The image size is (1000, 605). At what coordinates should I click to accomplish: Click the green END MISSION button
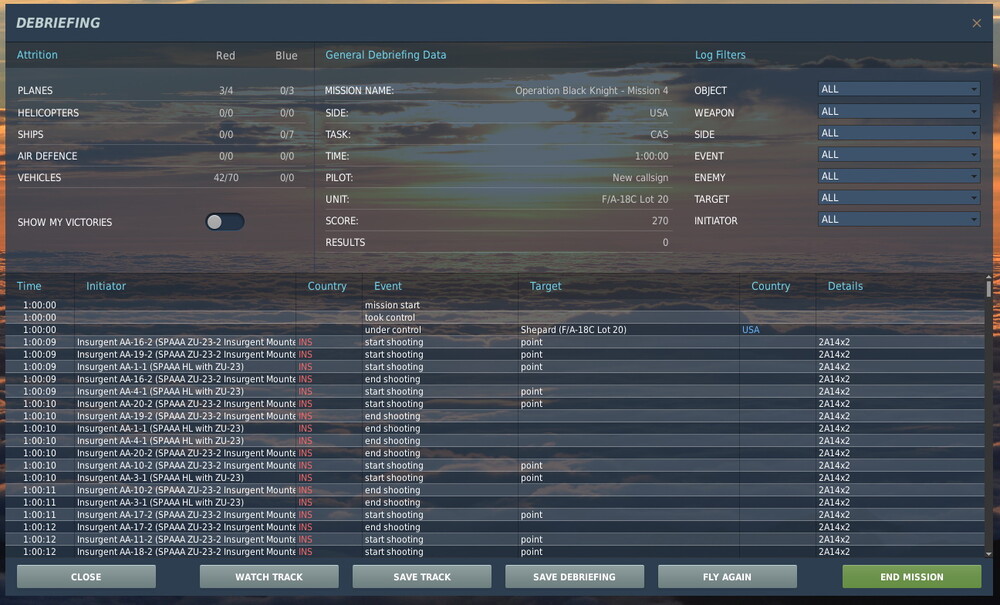click(912, 577)
